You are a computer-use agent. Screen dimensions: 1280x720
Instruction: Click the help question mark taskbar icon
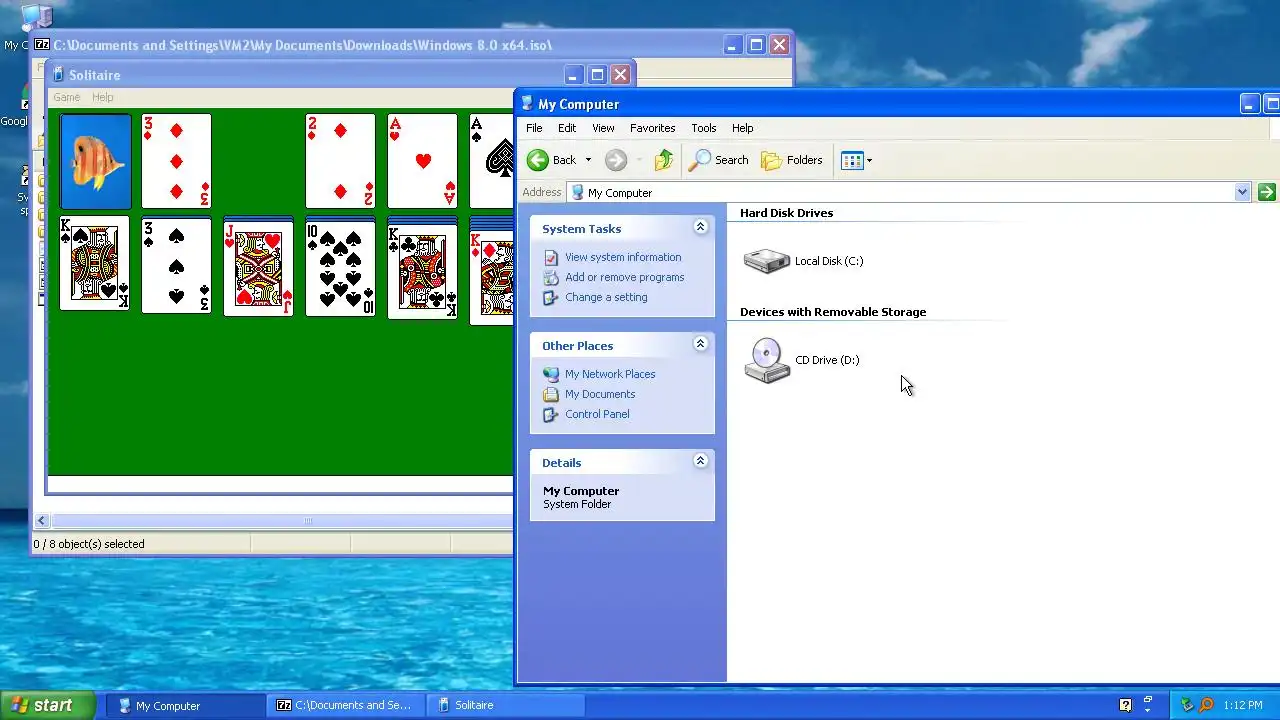[x=1125, y=705]
